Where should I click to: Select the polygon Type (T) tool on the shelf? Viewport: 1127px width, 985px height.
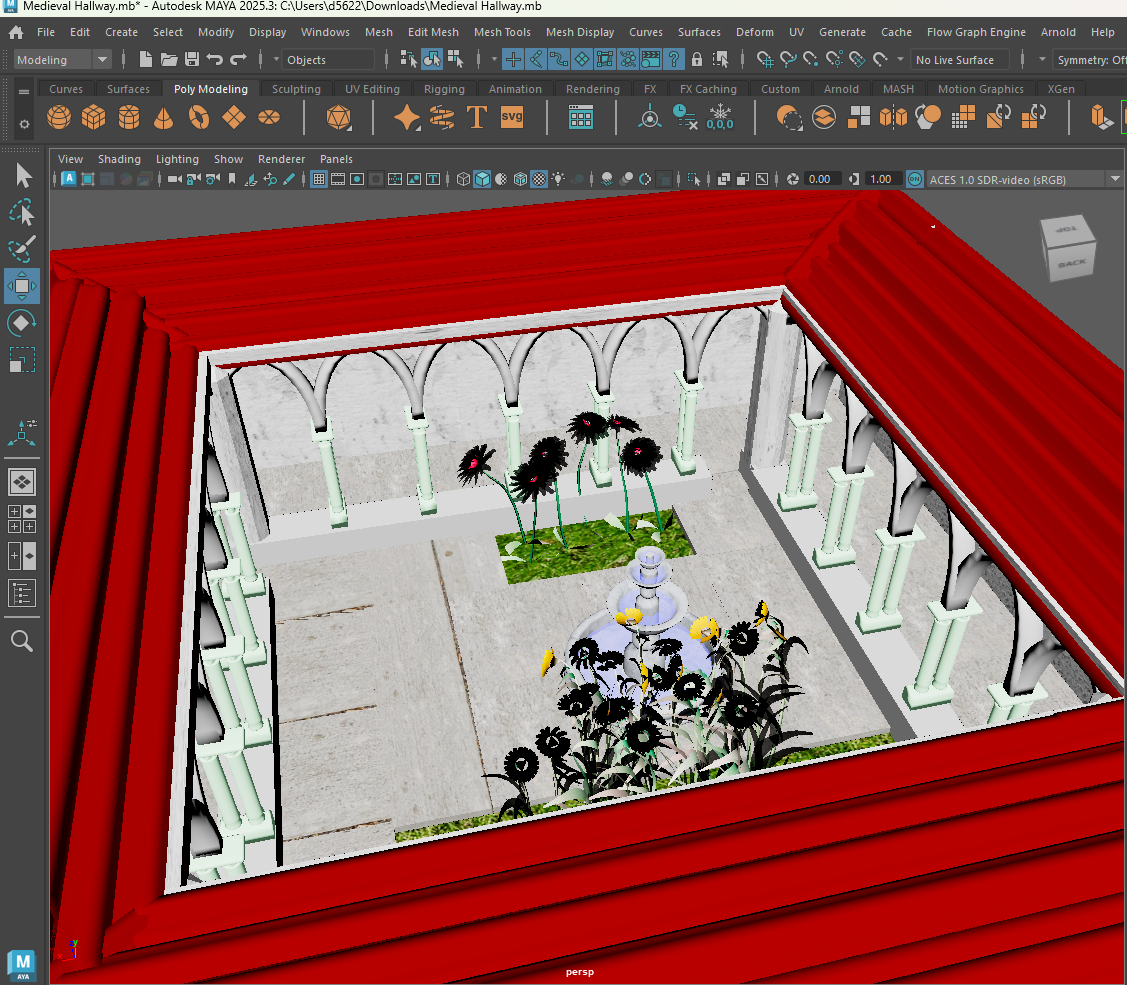477,117
